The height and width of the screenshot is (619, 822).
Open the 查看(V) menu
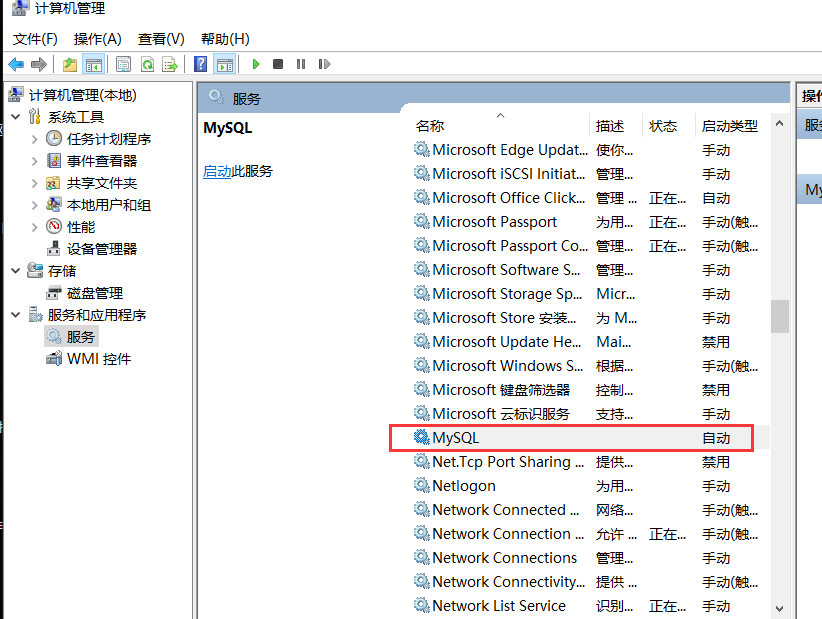click(161, 39)
